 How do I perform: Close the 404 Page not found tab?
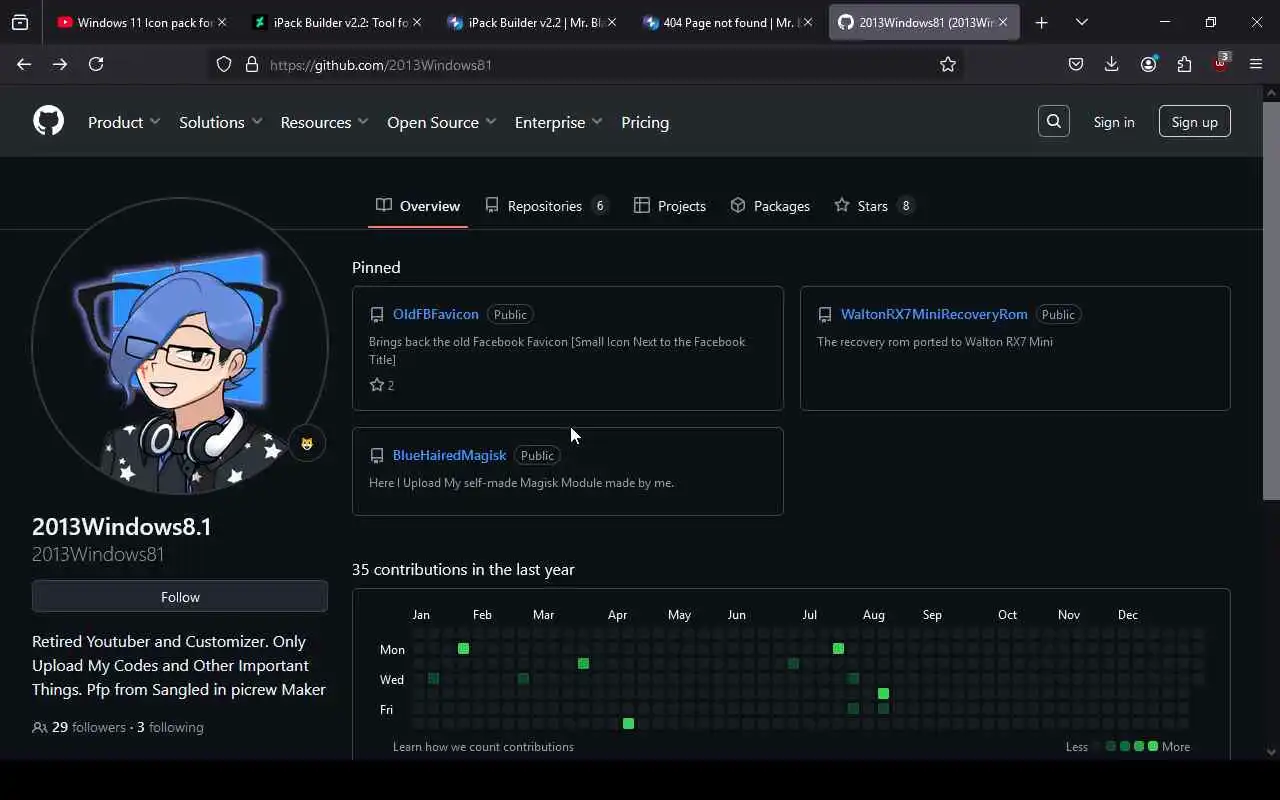coord(808,22)
